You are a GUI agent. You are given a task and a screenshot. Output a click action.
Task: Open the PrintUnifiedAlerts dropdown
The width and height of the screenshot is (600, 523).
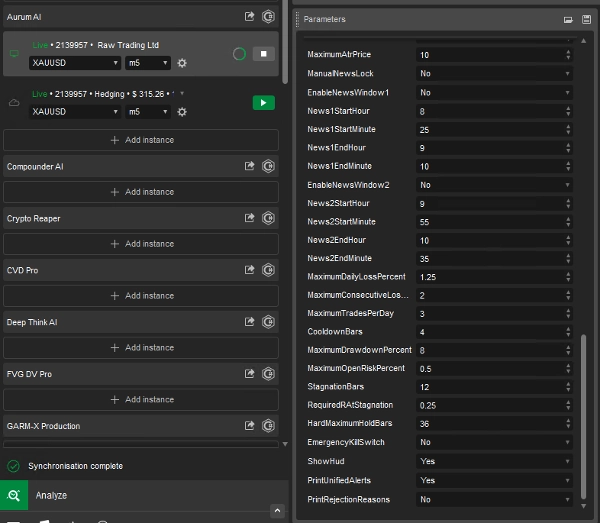[x=494, y=481]
